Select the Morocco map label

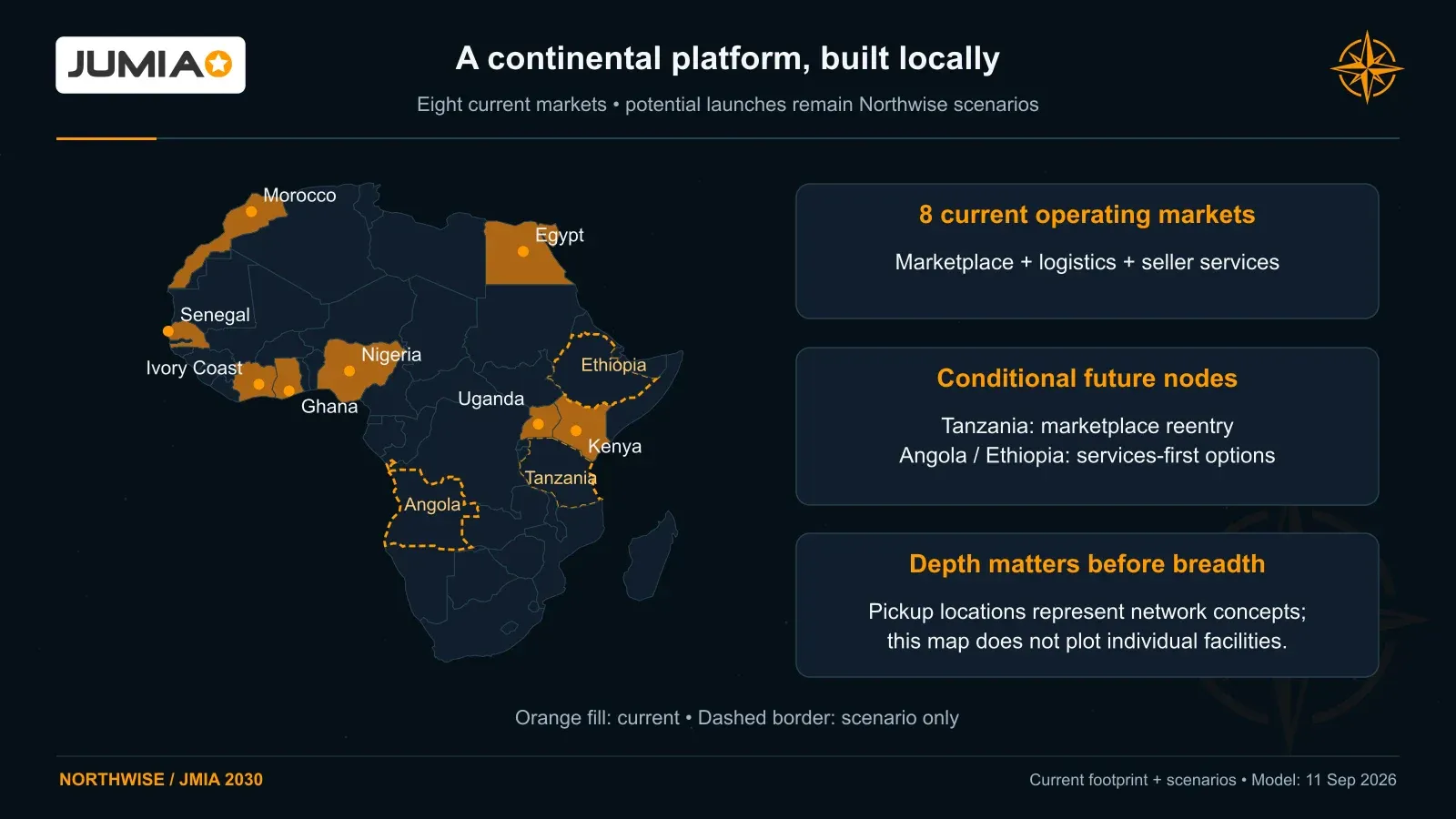pos(299,195)
